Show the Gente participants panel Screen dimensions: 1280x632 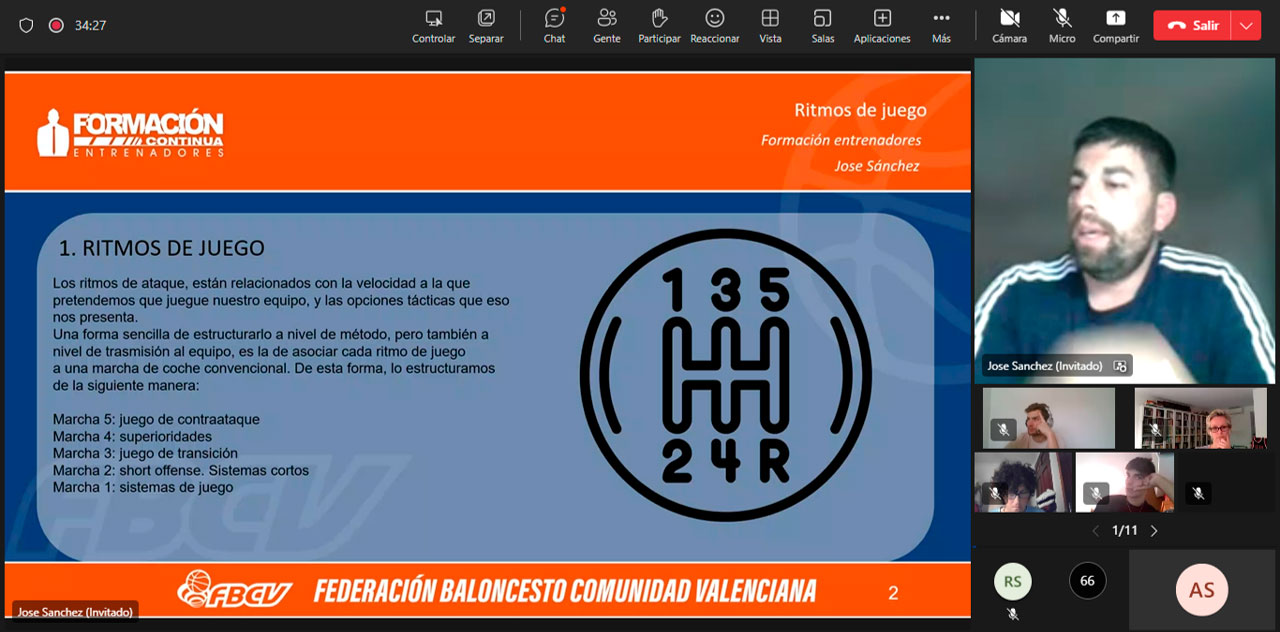(606, 26)
